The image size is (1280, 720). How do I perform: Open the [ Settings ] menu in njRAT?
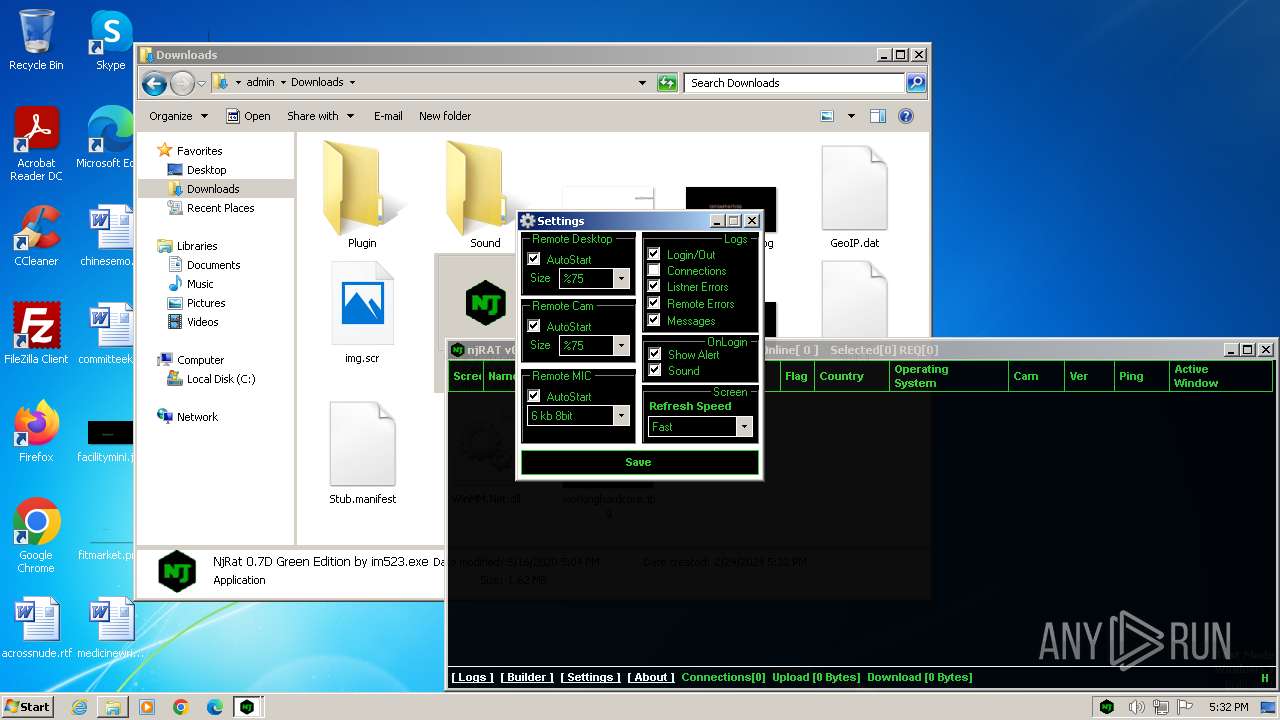pos(590,677)
